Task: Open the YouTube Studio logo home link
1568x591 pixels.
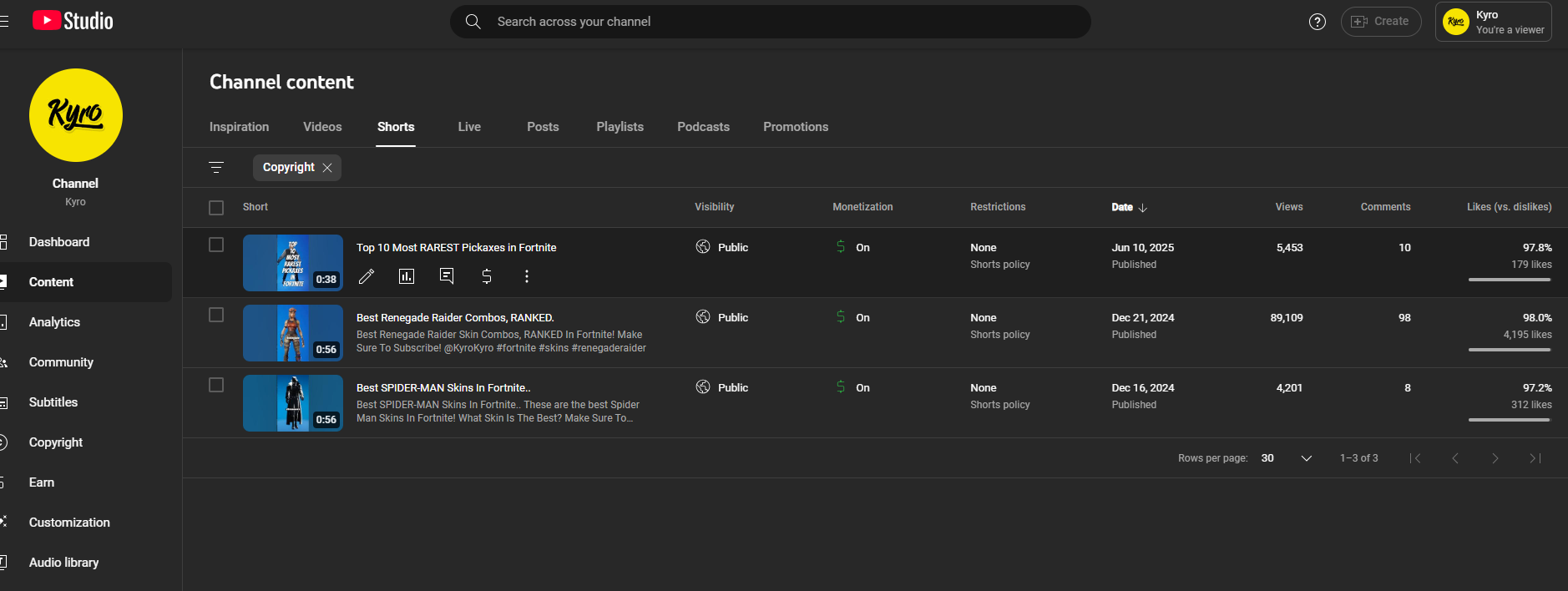Action: click(73, 21)
